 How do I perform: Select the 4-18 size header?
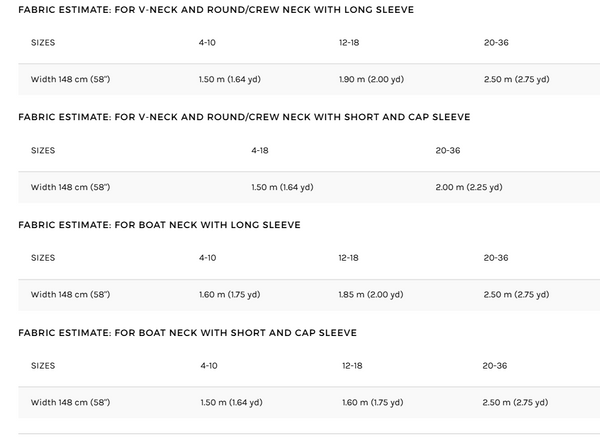click(x=260, y=150)
